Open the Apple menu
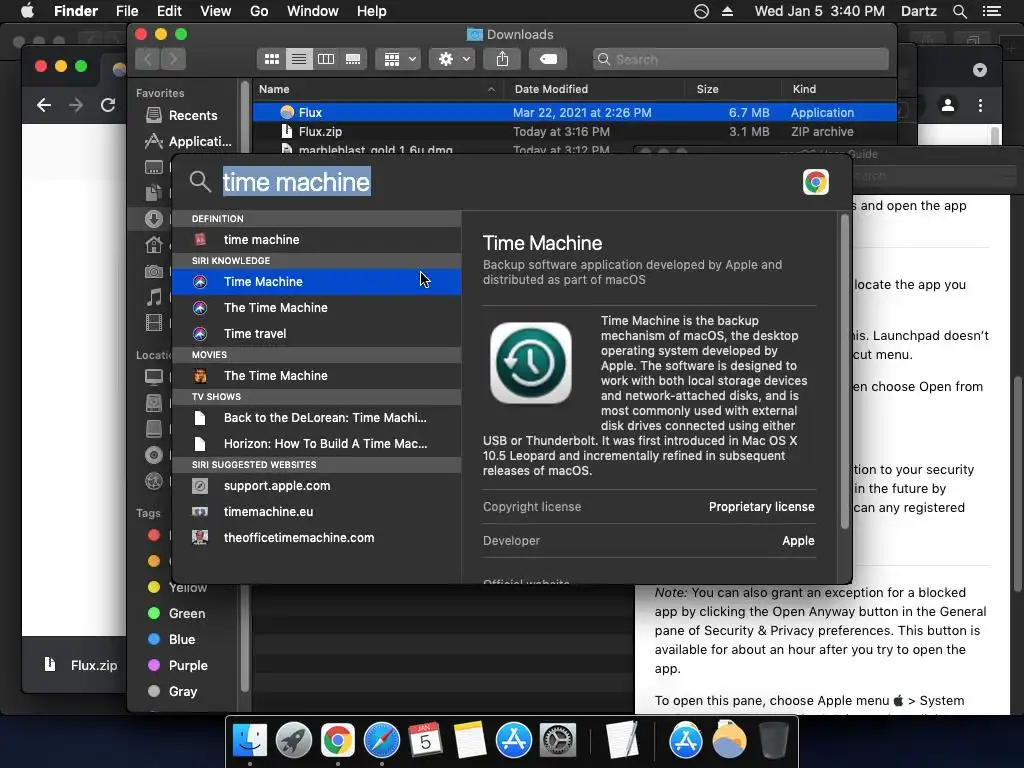 tap(27, 11)
